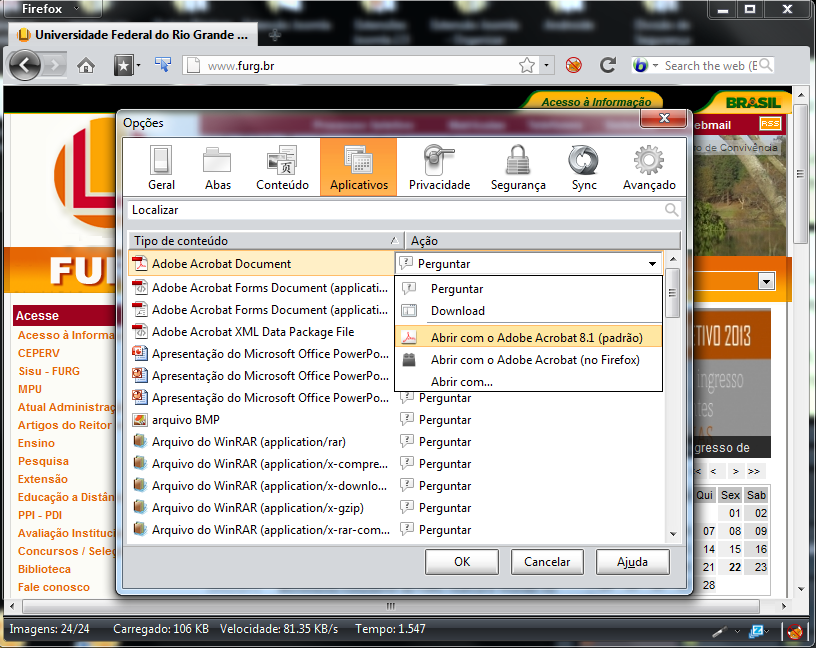The height and width of the screenshot is (648, 816).
Task: Click the icon beside Adobe Acrobat XML Data Package File
Action: [x=139, y=332]
